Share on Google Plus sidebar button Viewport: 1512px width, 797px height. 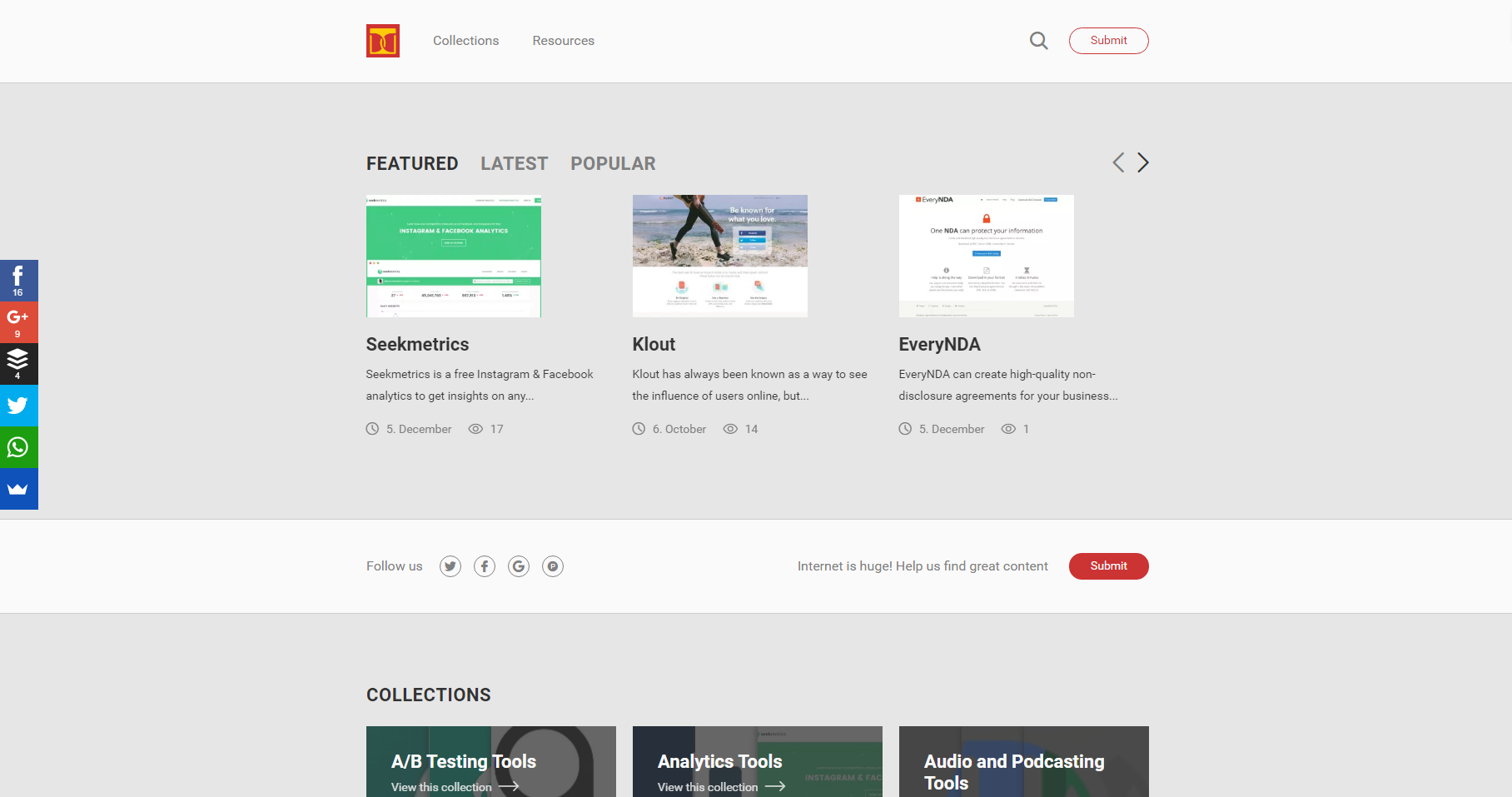[x=18, y=322]
